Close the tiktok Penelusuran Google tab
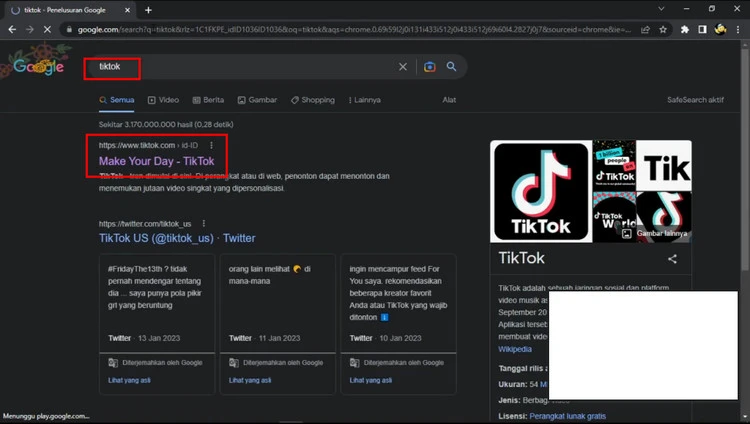750x424 pixels. coord(127,10)
